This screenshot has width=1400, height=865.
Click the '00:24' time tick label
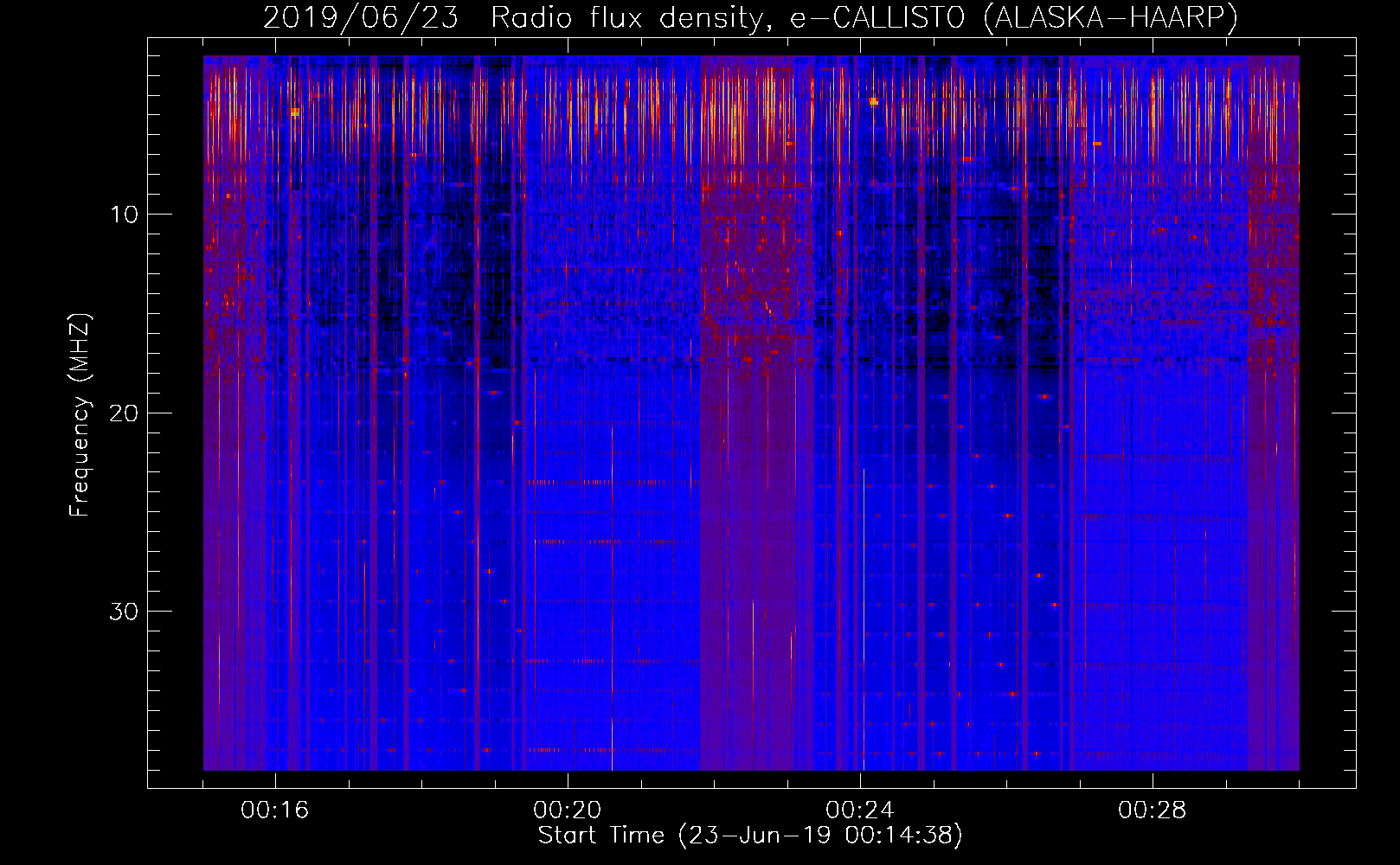pos(860,811)
